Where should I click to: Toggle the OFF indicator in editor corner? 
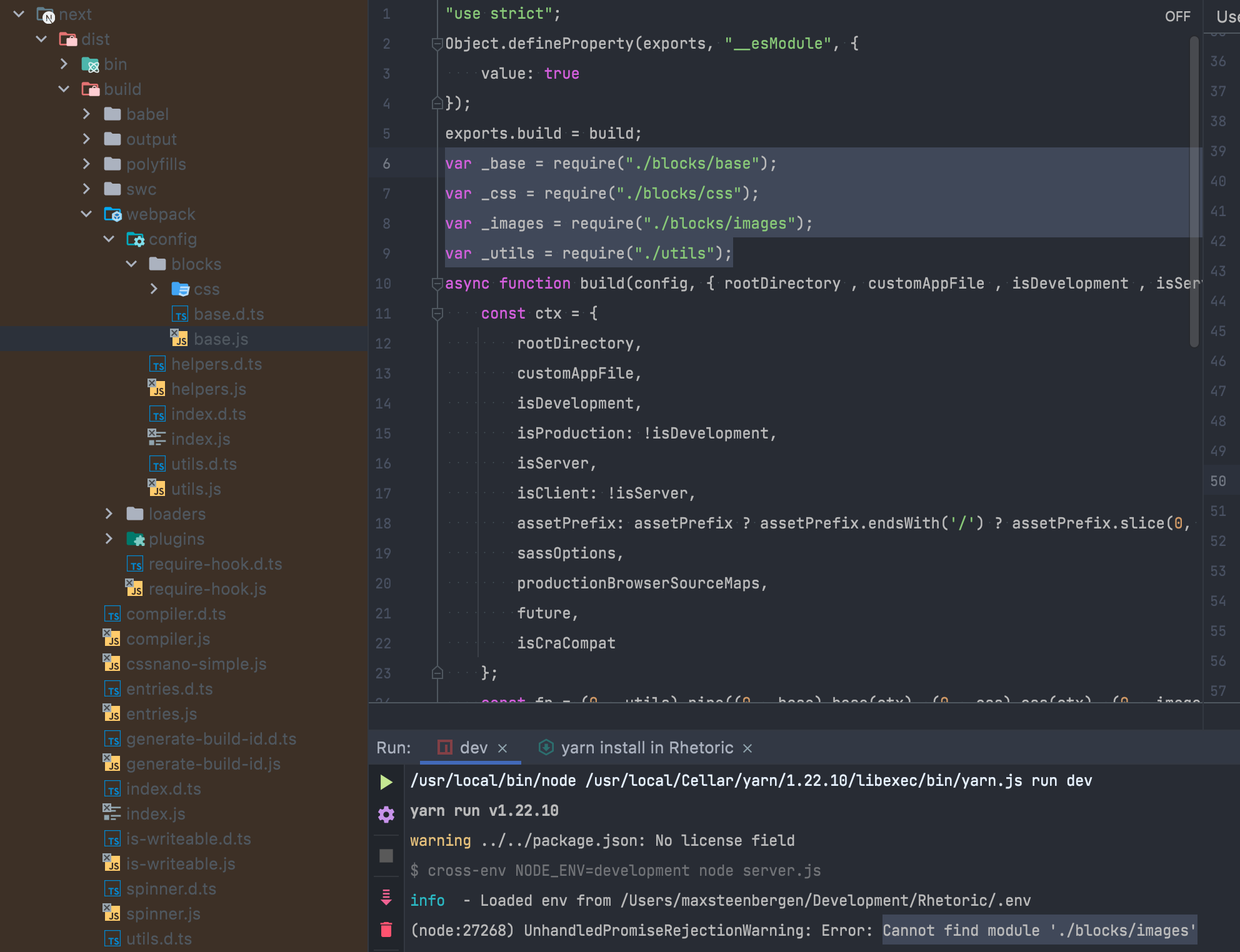click(1177, 16)
